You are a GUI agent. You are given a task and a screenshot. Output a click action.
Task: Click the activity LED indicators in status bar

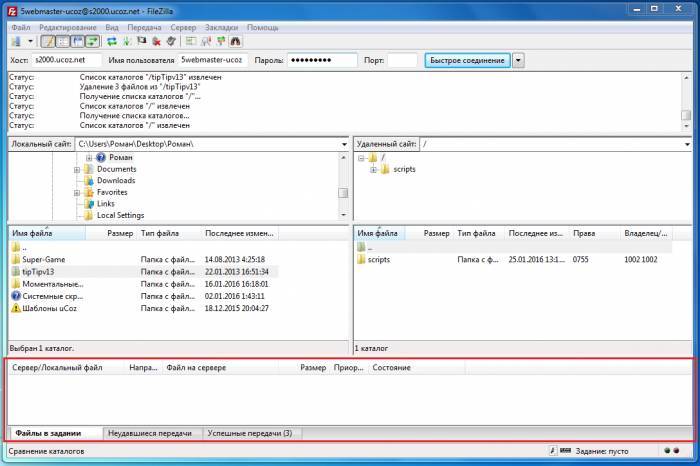coord(671,451)
